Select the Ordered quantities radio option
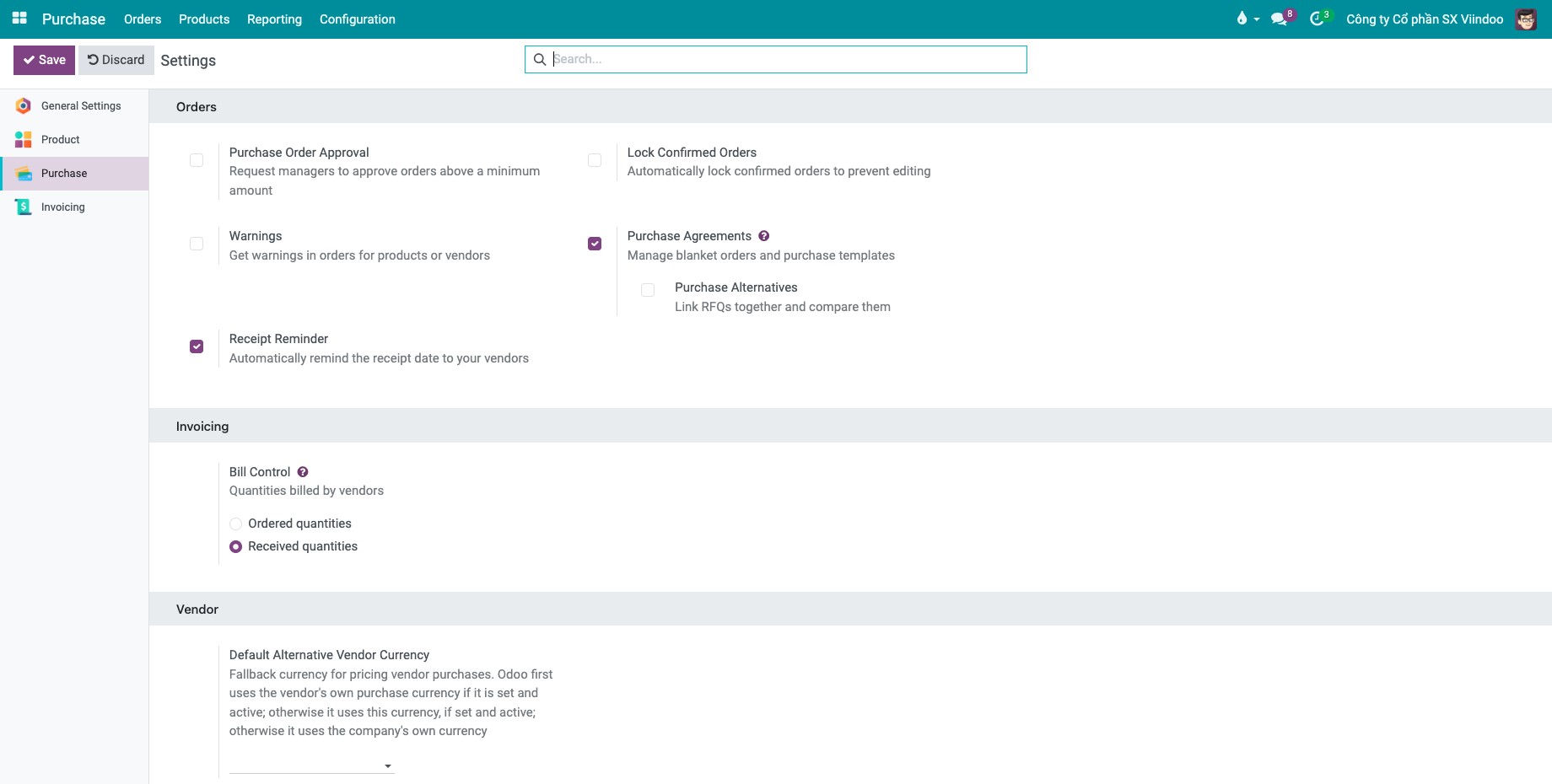This screenshot has height=784, width=1552. [236, 524]
